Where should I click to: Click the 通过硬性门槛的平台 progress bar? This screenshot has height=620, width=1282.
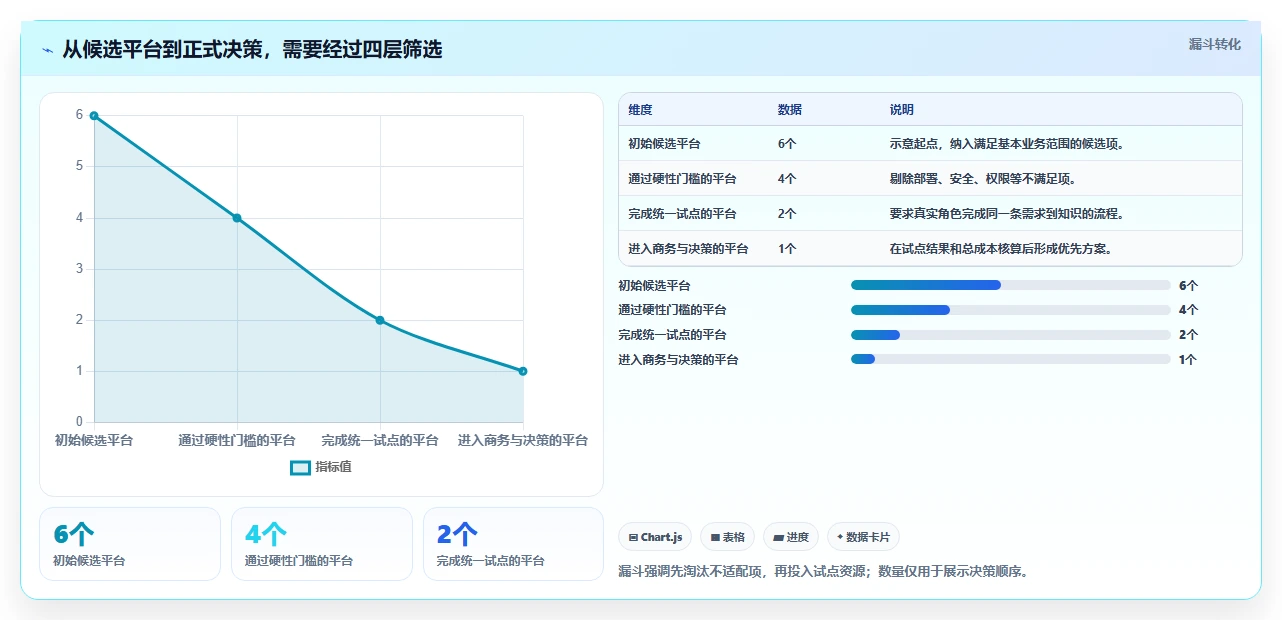tap(1010, 310)
